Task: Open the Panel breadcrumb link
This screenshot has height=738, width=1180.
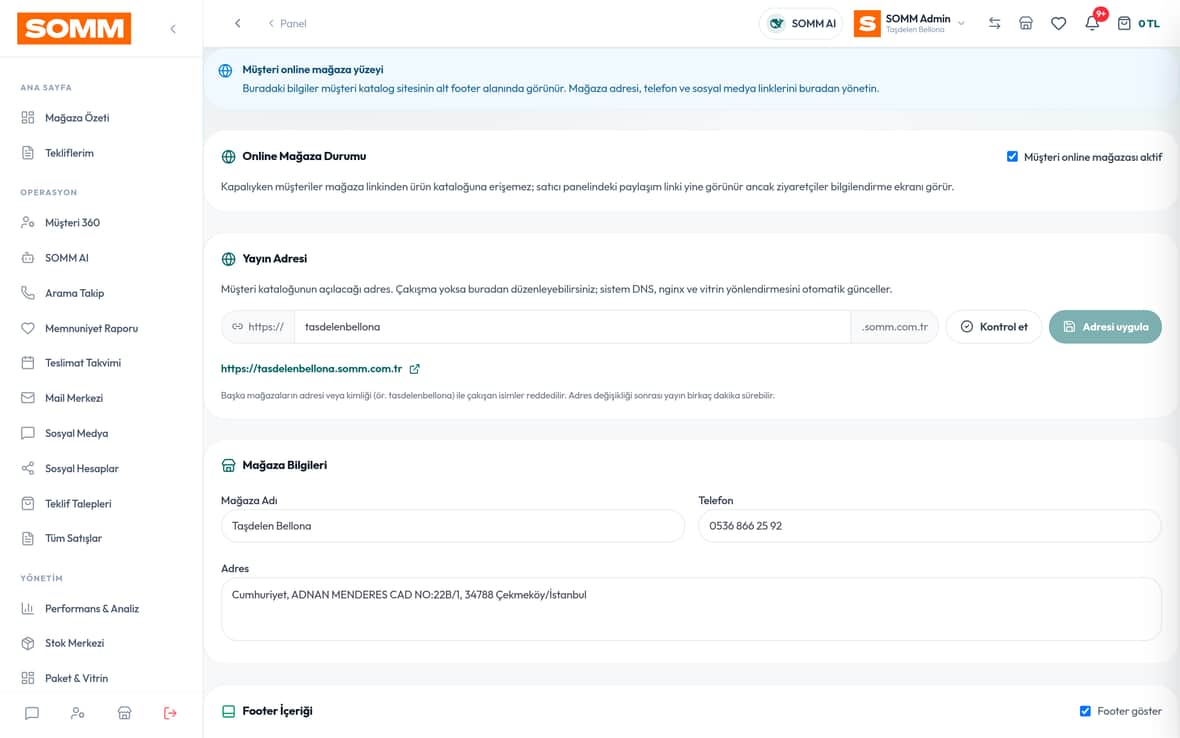Action: [287, 23]
